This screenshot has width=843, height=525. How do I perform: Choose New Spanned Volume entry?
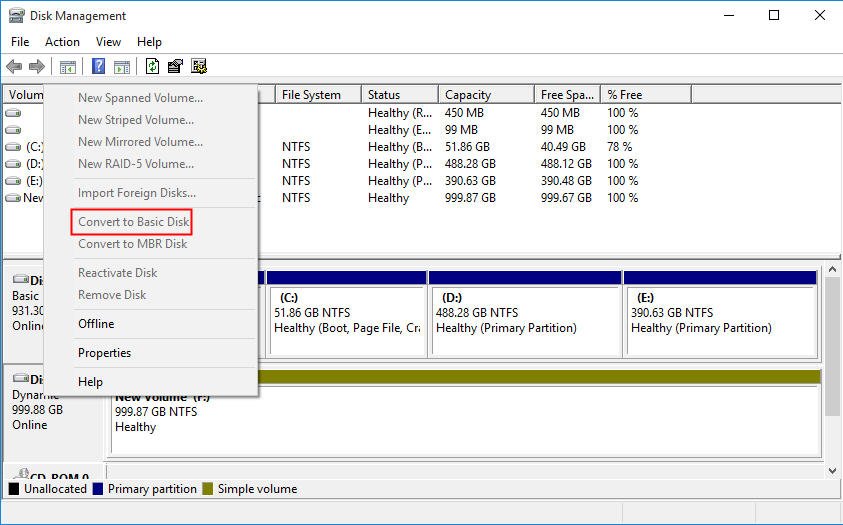click(x=140, y=98)
